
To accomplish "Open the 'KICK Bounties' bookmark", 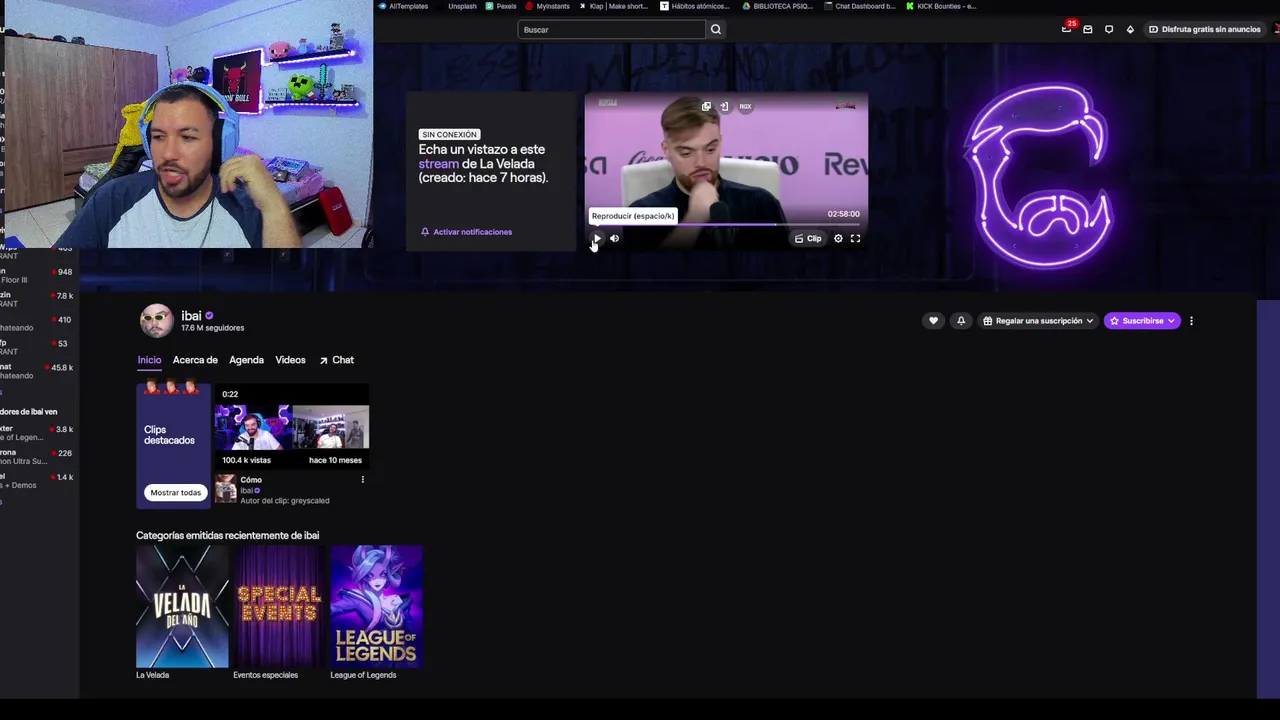I will coord(941,6).
